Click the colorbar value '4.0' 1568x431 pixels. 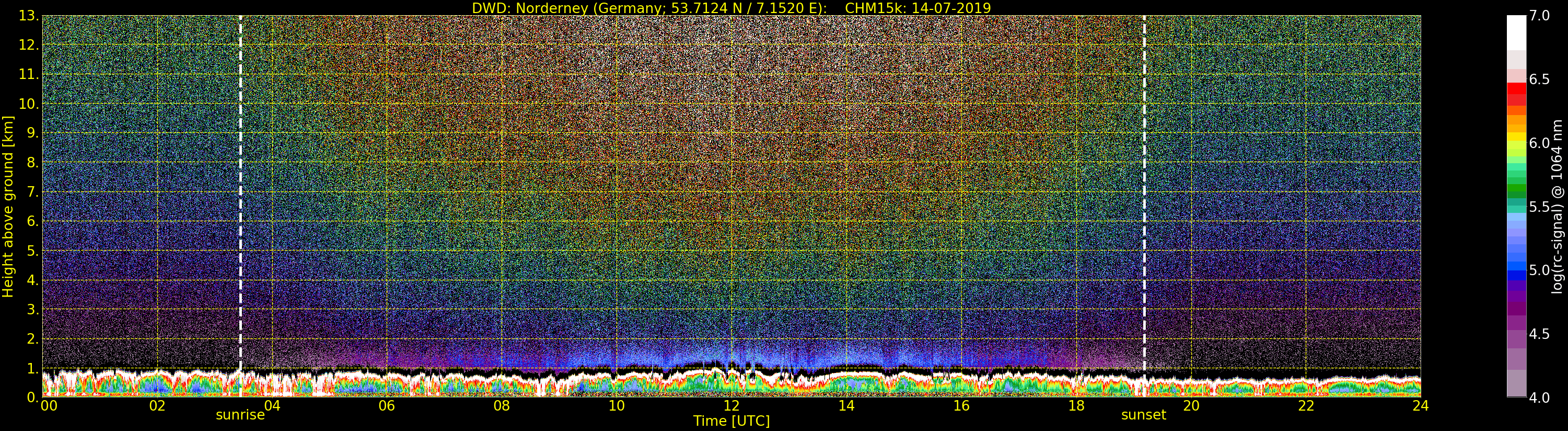tap(1539, 398)
